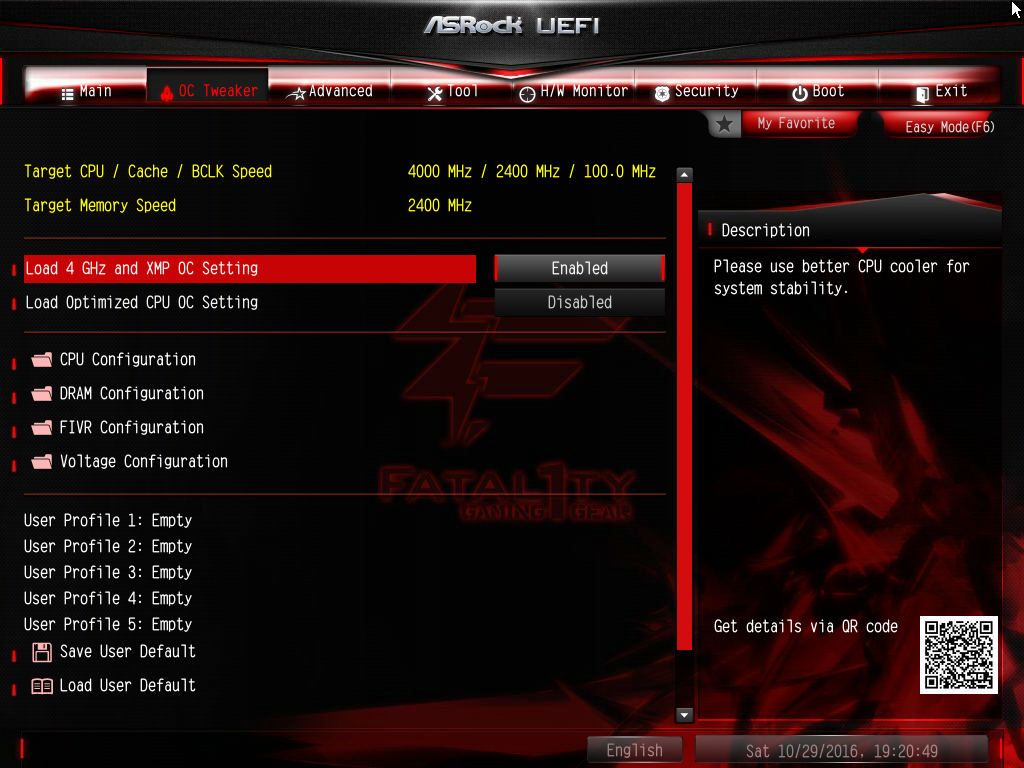Viewport: 1024px width, 768px height.
Task: Click the H/W Monitor gauge icon
Action: click(527, 95)
